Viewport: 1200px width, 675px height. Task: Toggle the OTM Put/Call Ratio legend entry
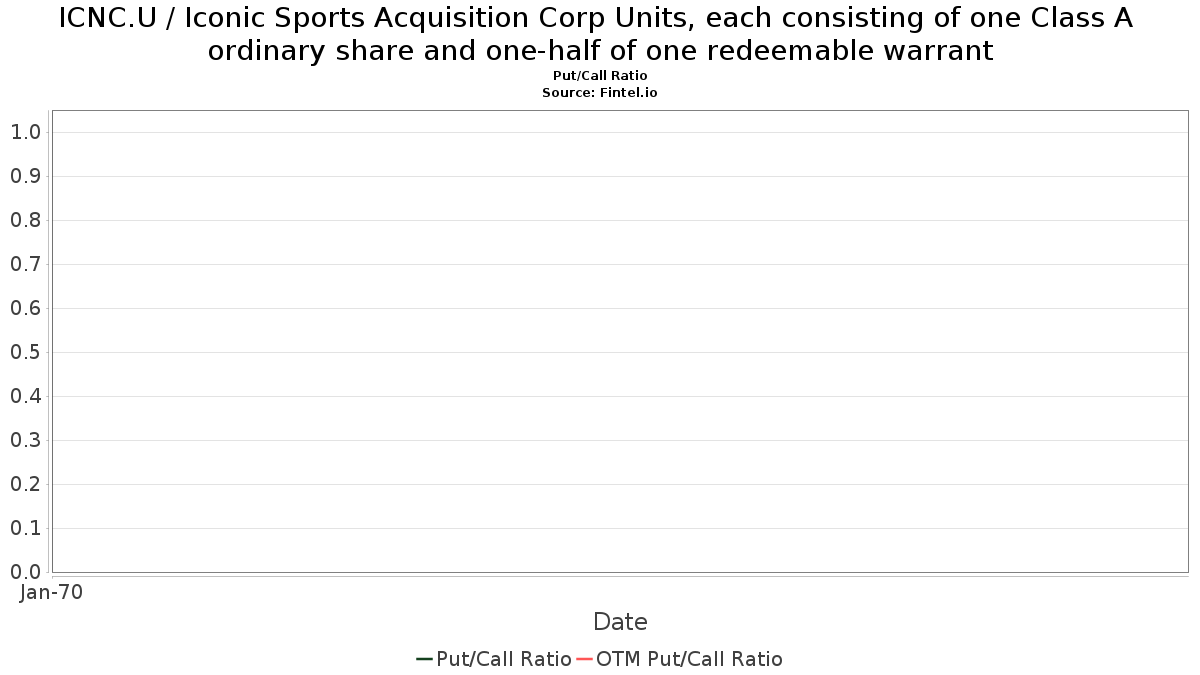(680, 659)
